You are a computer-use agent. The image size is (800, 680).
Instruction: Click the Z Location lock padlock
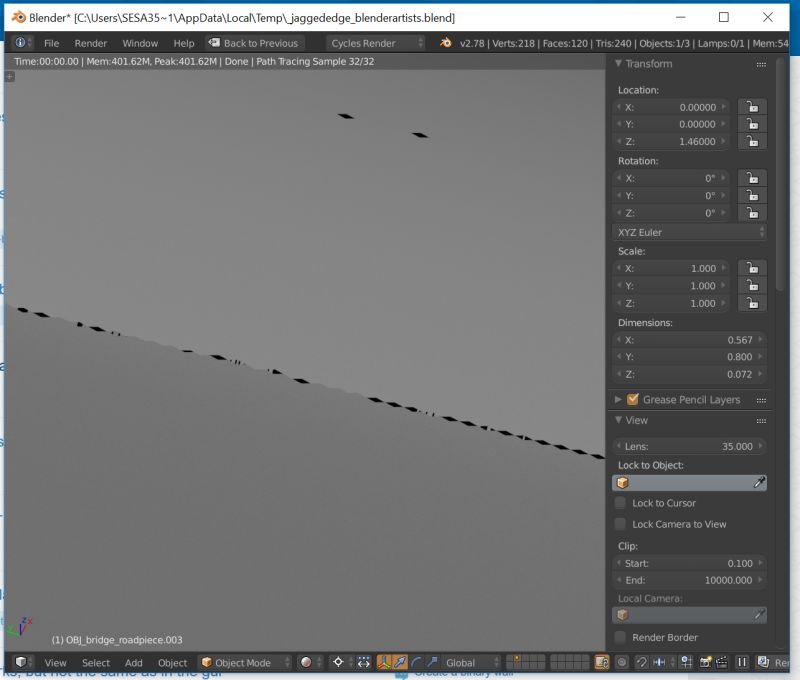coord(751,141)
